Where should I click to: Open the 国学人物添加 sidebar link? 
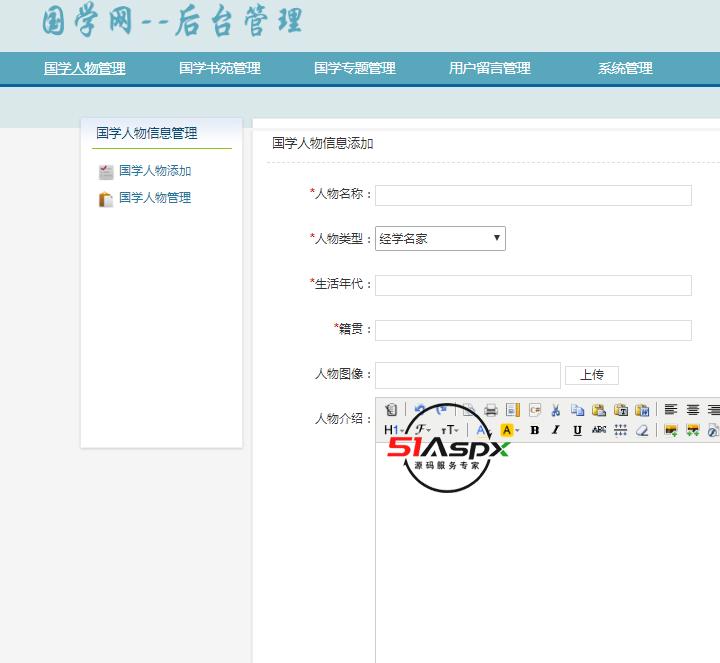click(155, 171)
